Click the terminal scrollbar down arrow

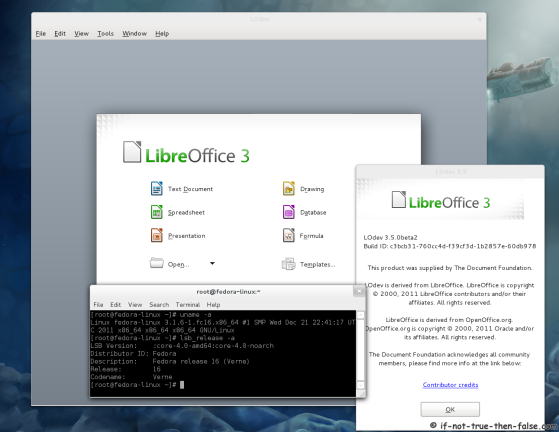[360, 385]
